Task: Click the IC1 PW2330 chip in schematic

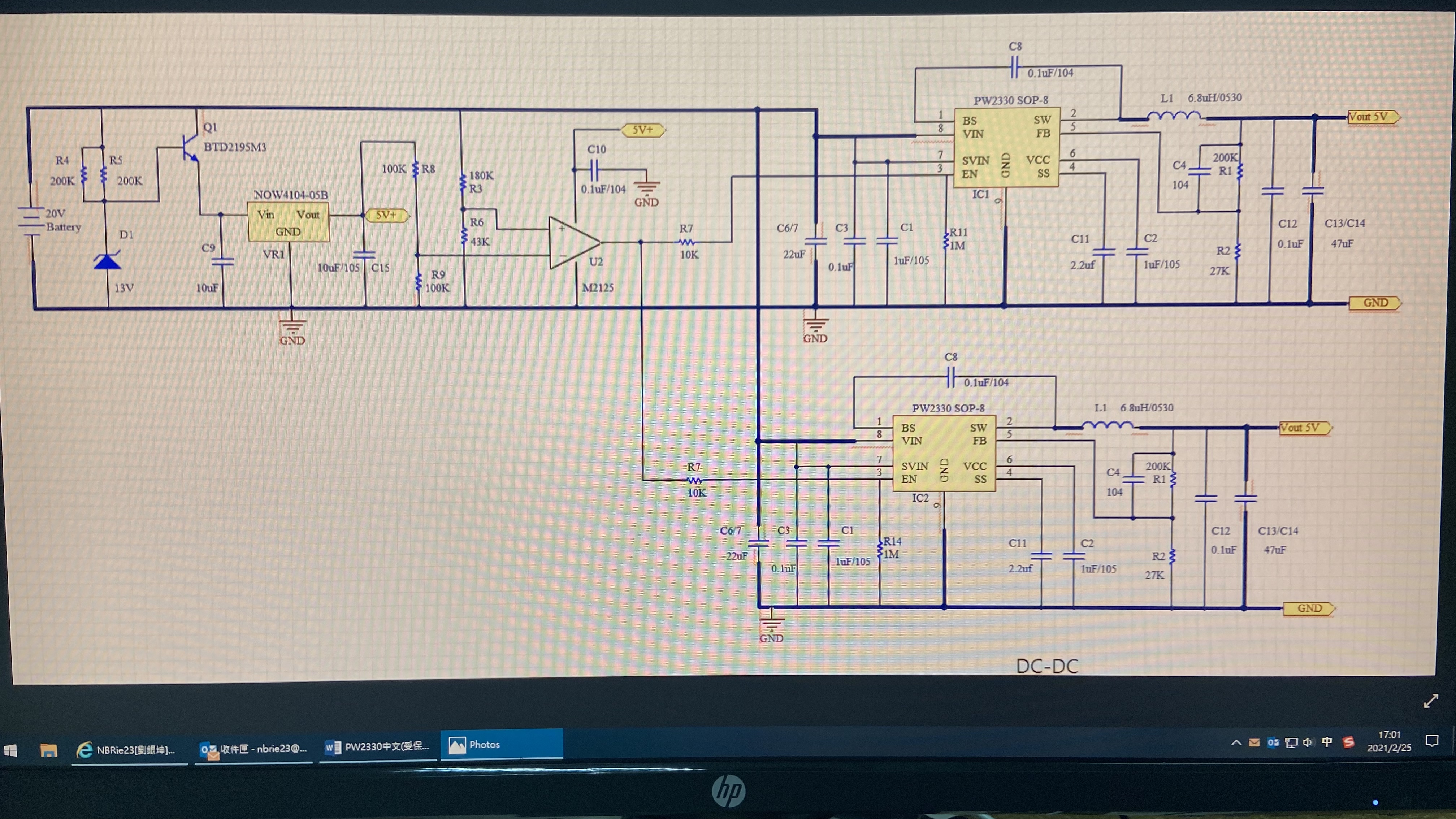Action: click(1006, 148)
